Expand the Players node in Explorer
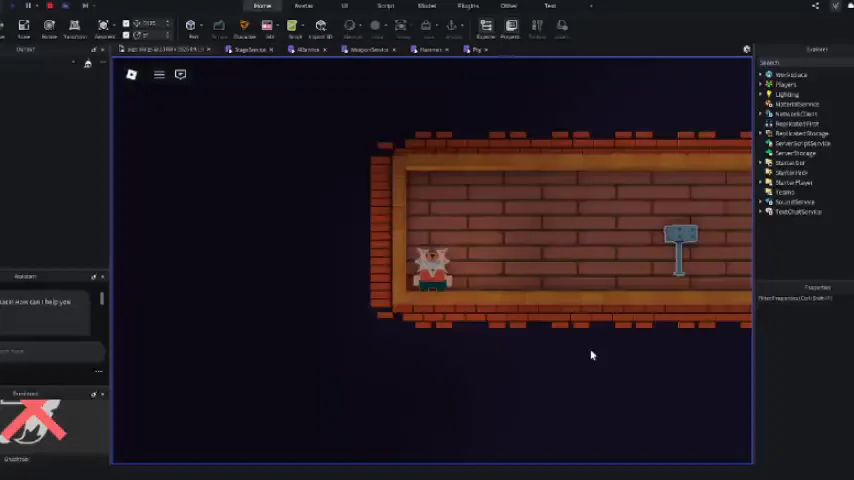This screenshot has width=854, height=480. [761, 84]
